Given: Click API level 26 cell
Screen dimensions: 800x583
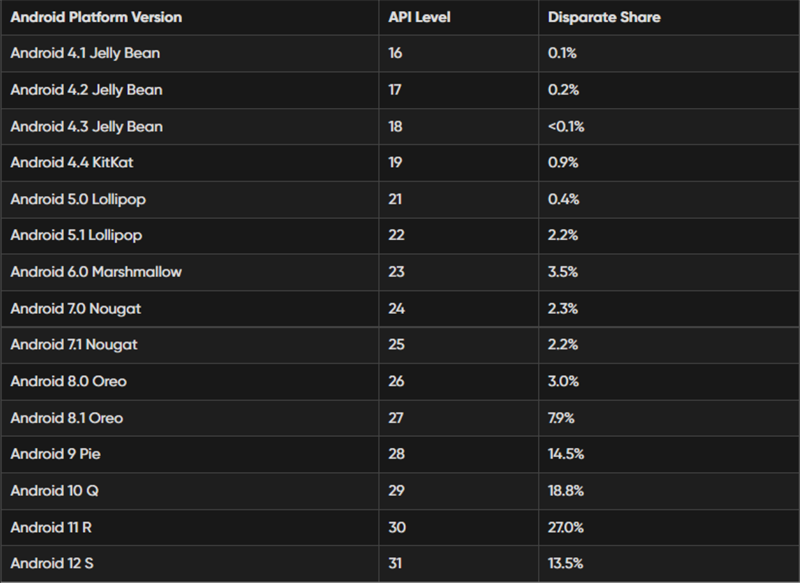Looking at the screenshot, I should tap(396, 382).
